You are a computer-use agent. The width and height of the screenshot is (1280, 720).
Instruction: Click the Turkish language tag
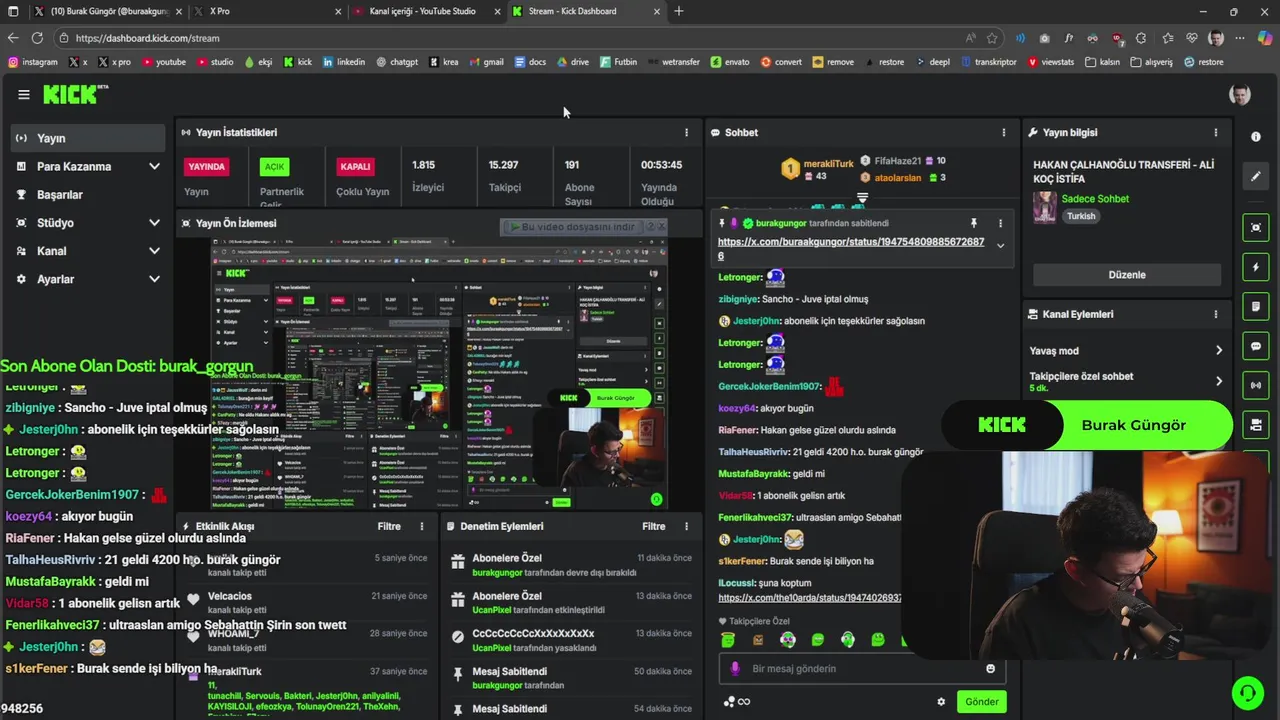[1081, 216]
